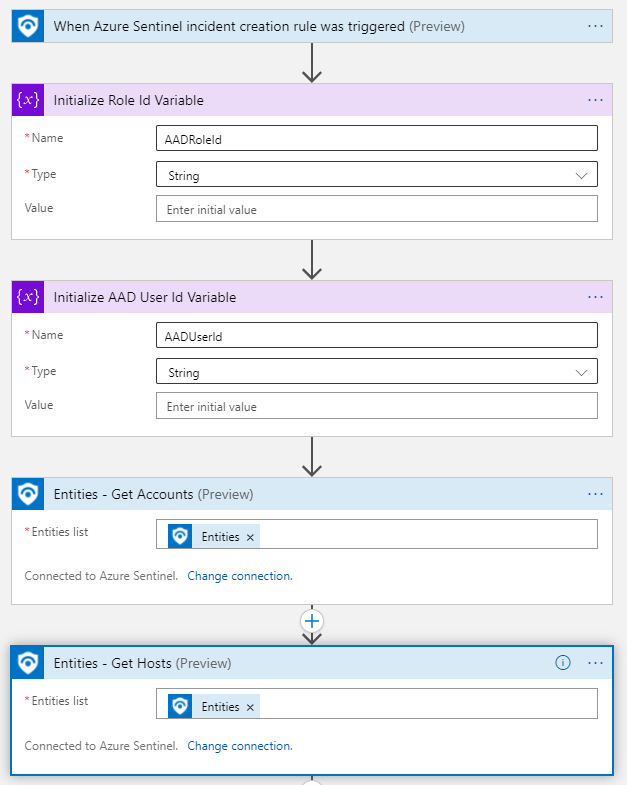The image size is (627, 785).
Task: Open ellipsis menu on Entities - Get Hosts
Action: click(x=596, y=663)
